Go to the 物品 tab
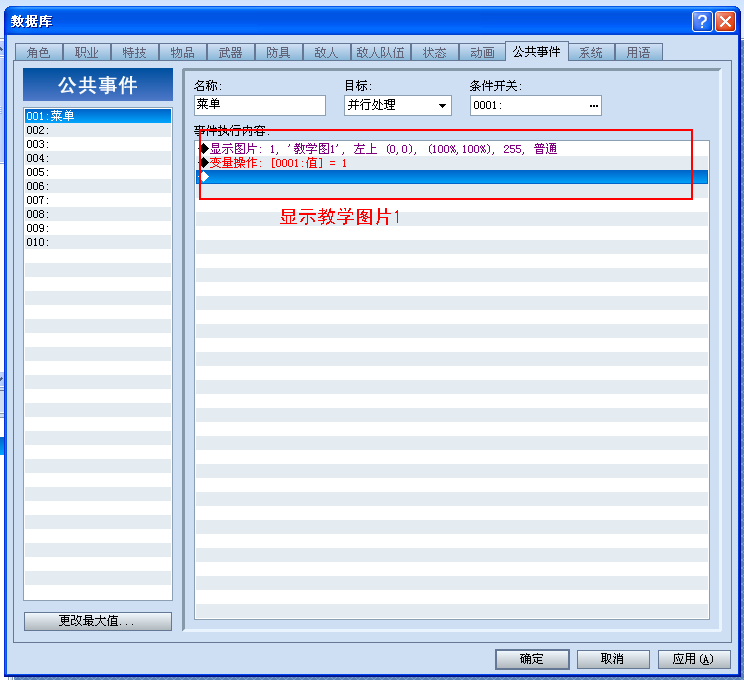 click(x=183, y=52)
